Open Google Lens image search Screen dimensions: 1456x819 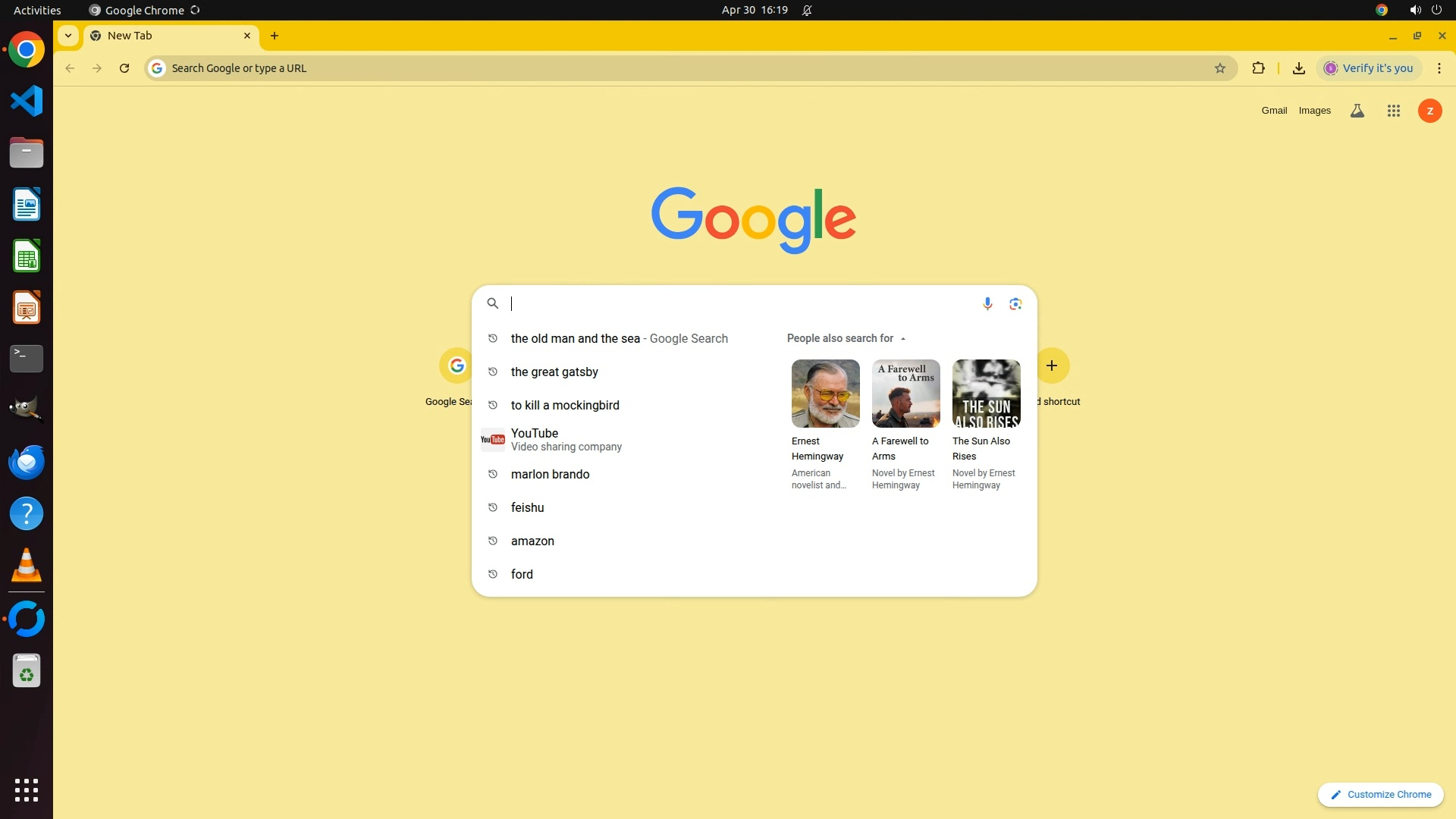tap(1015, 303)
